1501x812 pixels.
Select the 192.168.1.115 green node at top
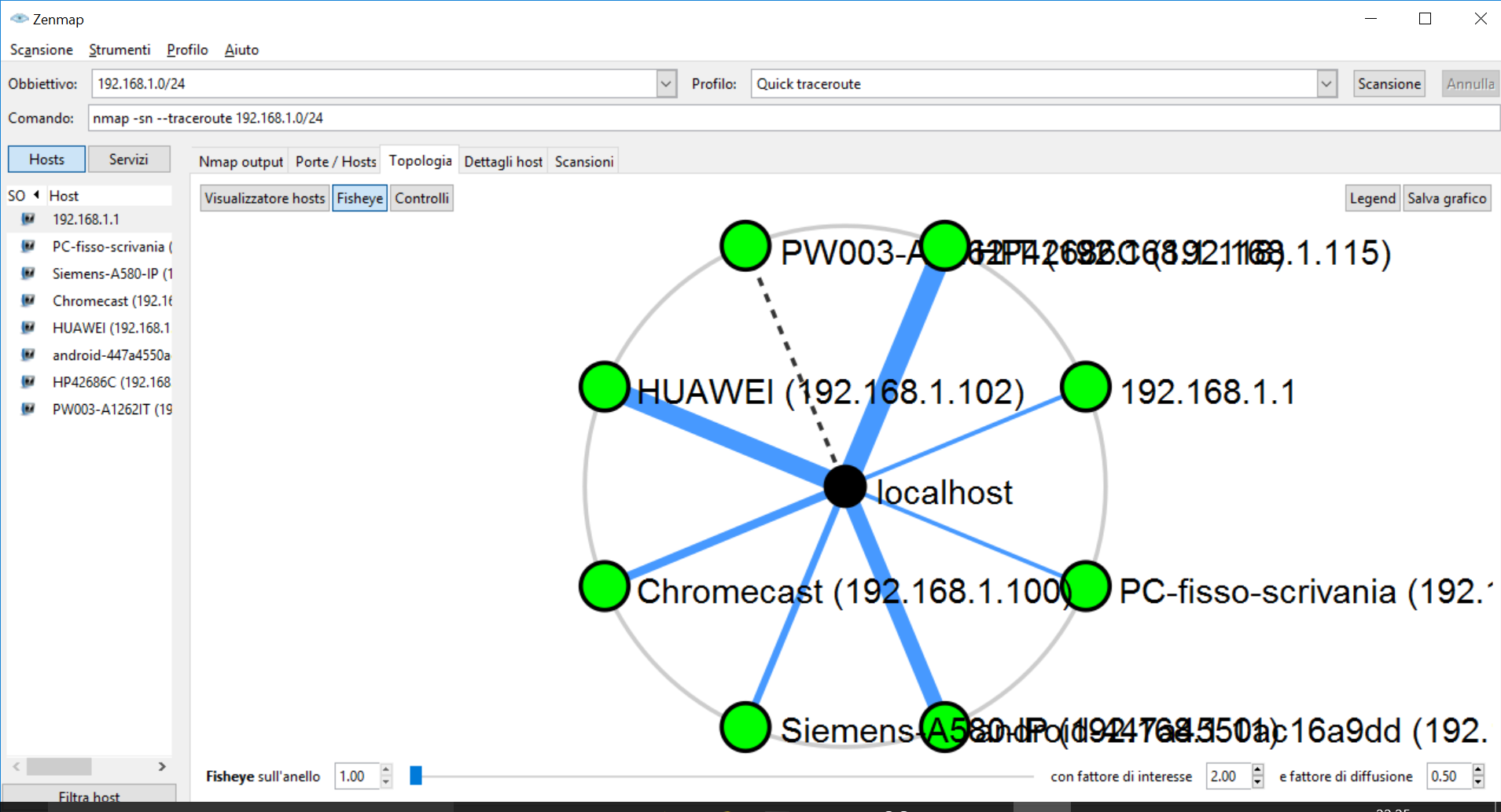944,246
